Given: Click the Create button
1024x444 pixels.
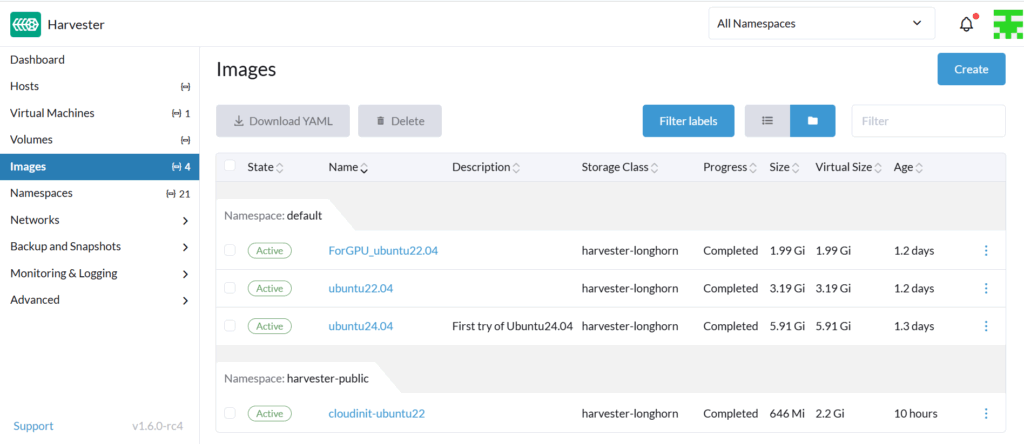Looking at the screenshot, I should tap(971, 69).
